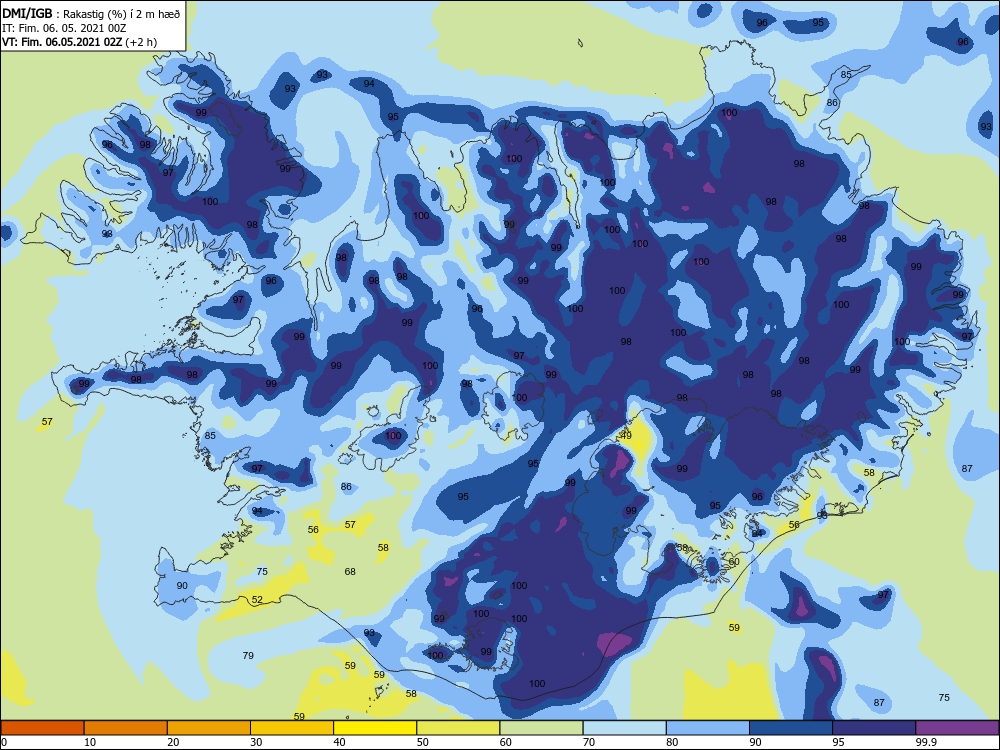
Task: Click the blue 90–95 legend swatch
Action: click(x=791, y=728)
